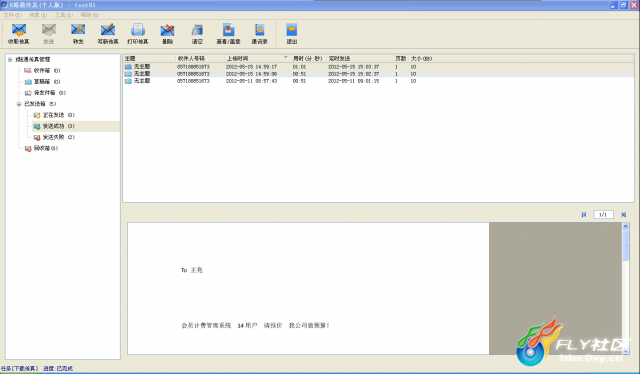The width and height of the screenshot is (640, 374).
Task: Click the greyed 发送 send icon
Action: coord(49,34)
